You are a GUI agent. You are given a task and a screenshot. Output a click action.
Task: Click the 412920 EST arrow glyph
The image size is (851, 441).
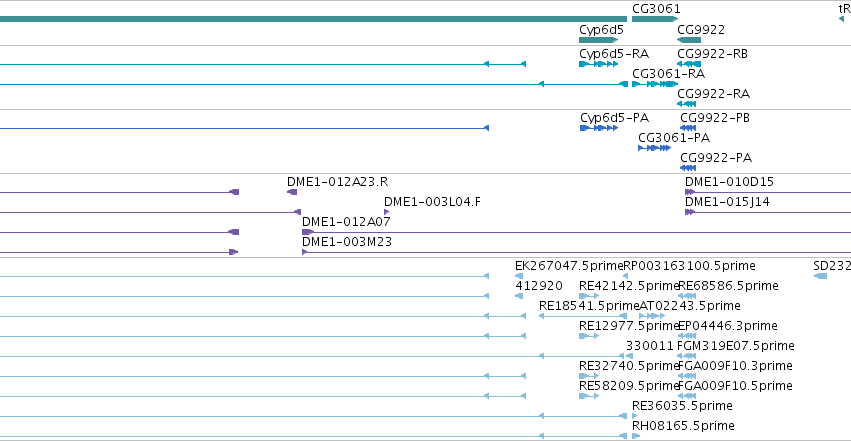[x=519, y=296]
